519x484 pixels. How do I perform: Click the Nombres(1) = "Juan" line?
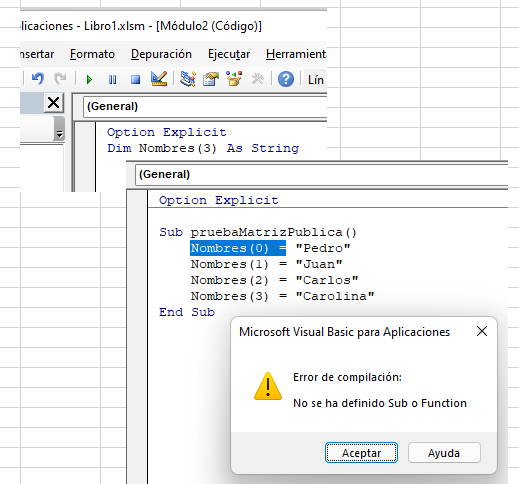pyautogui.click(x=266, y=264)
